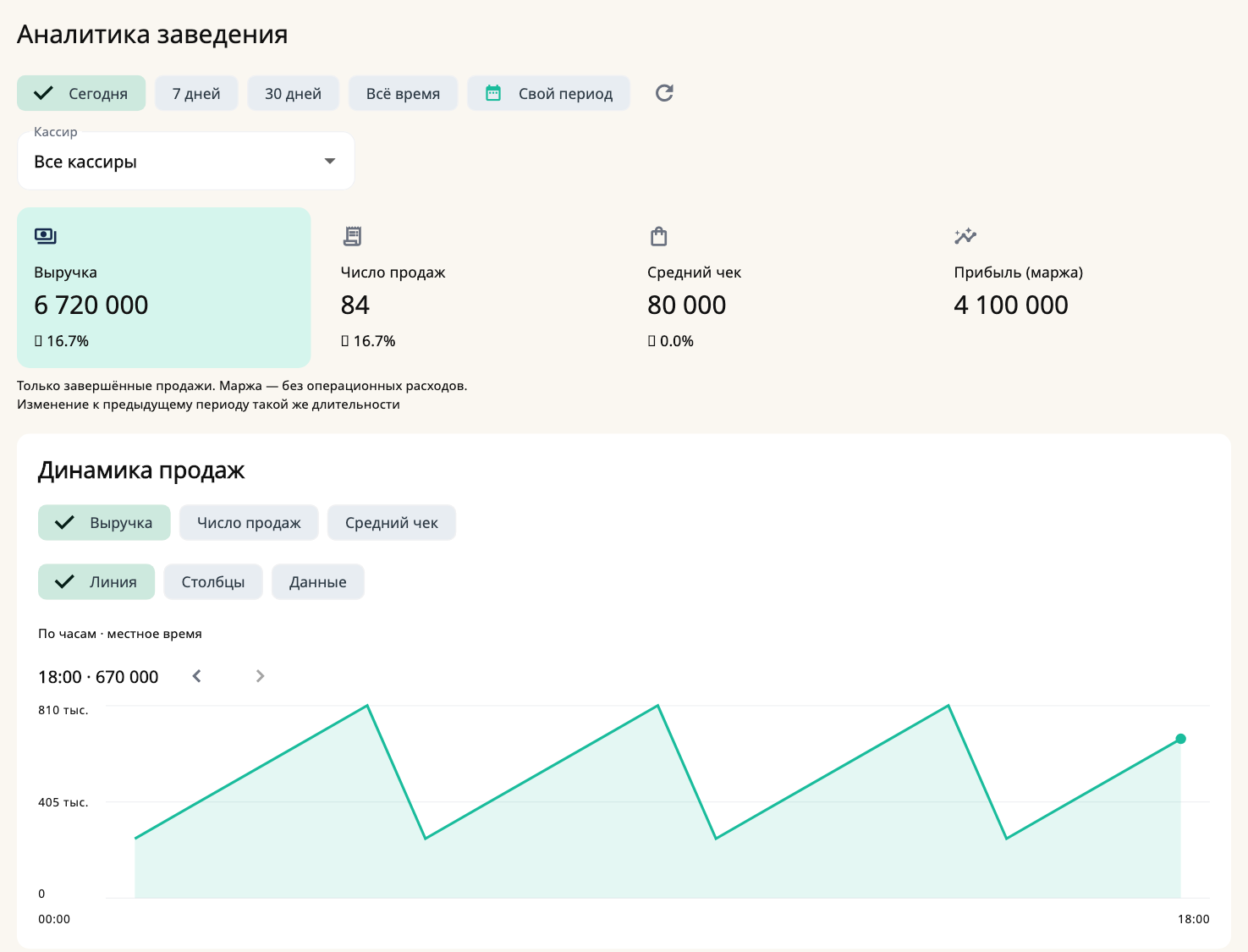Display chart as Линия

pyautogui.click(x=96, y=582)
